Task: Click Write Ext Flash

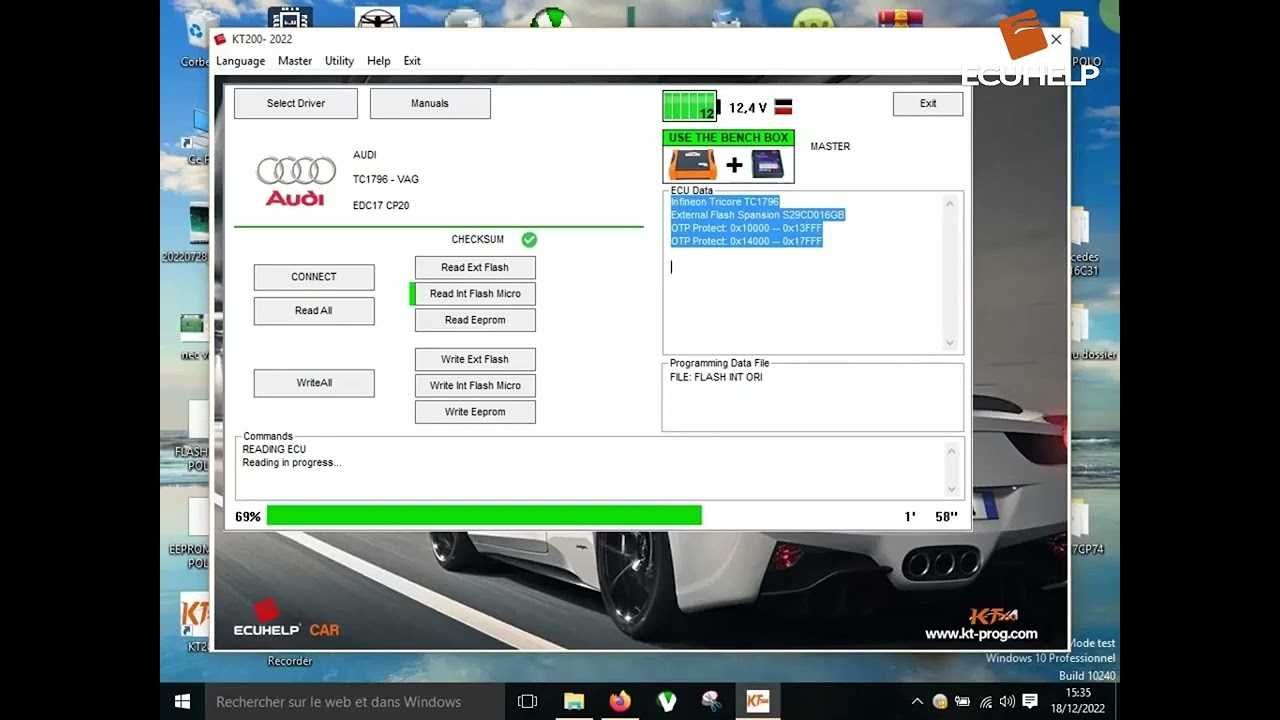Action: [475, 359]
